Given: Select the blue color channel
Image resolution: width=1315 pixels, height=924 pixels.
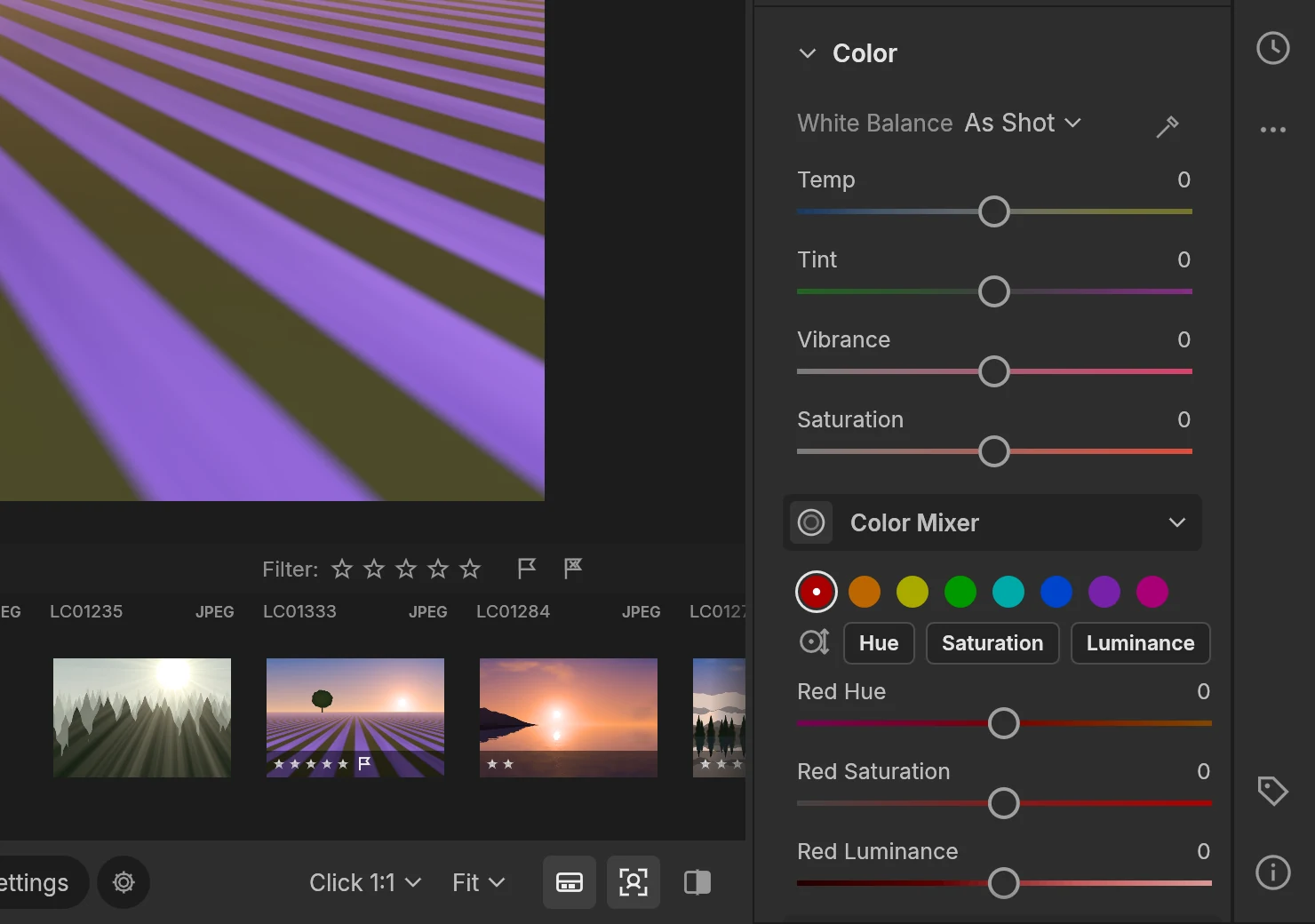Looking at the screenshot, I should [1056, 592].
